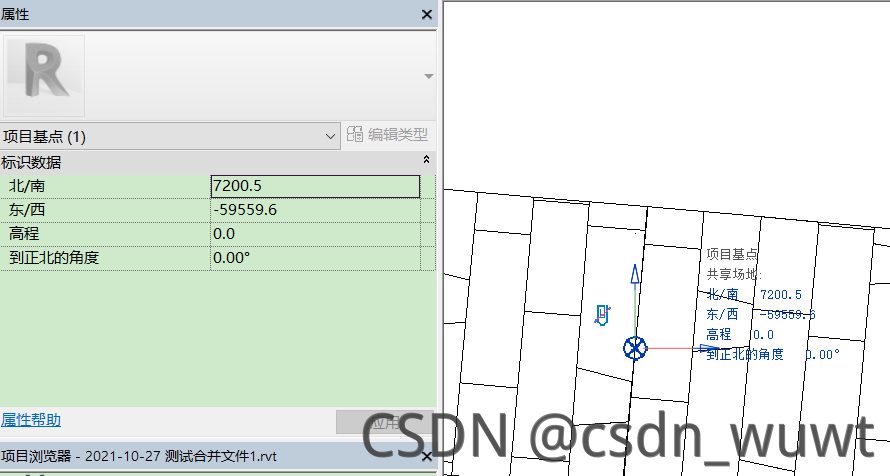Click the 编辑类型 button
This screenshot has width=890, height=476.
(388, 135)
